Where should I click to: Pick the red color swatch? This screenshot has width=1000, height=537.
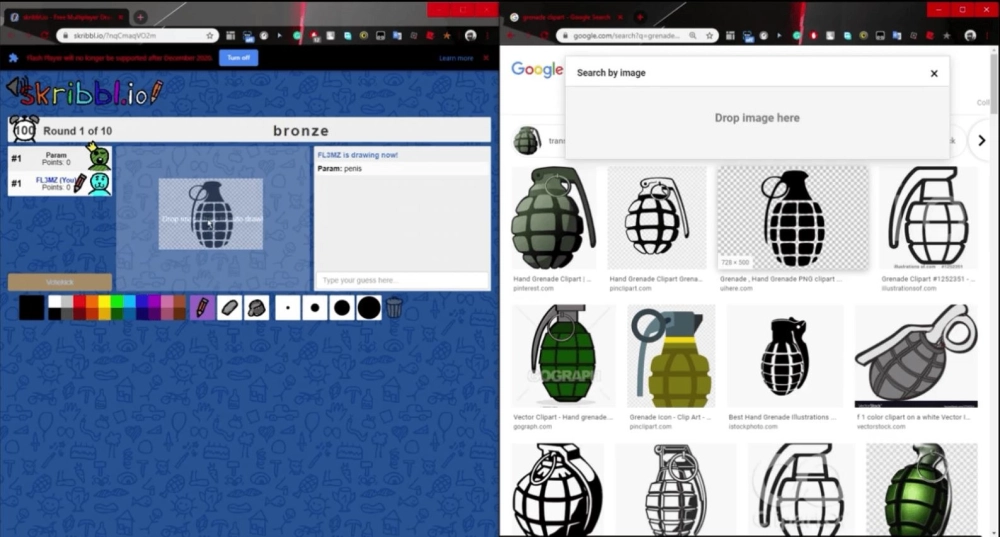[x=80, y=302]
